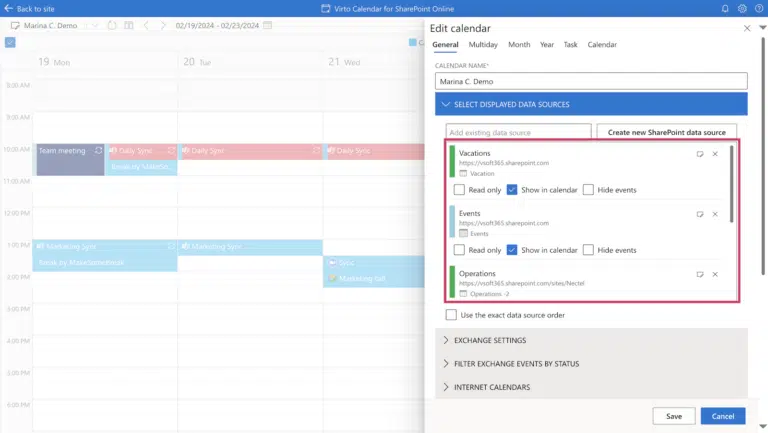This screenshot has height=433, width=768.
Task: Click the Vacation list name under Vacations
Action: tap(482, 173)
